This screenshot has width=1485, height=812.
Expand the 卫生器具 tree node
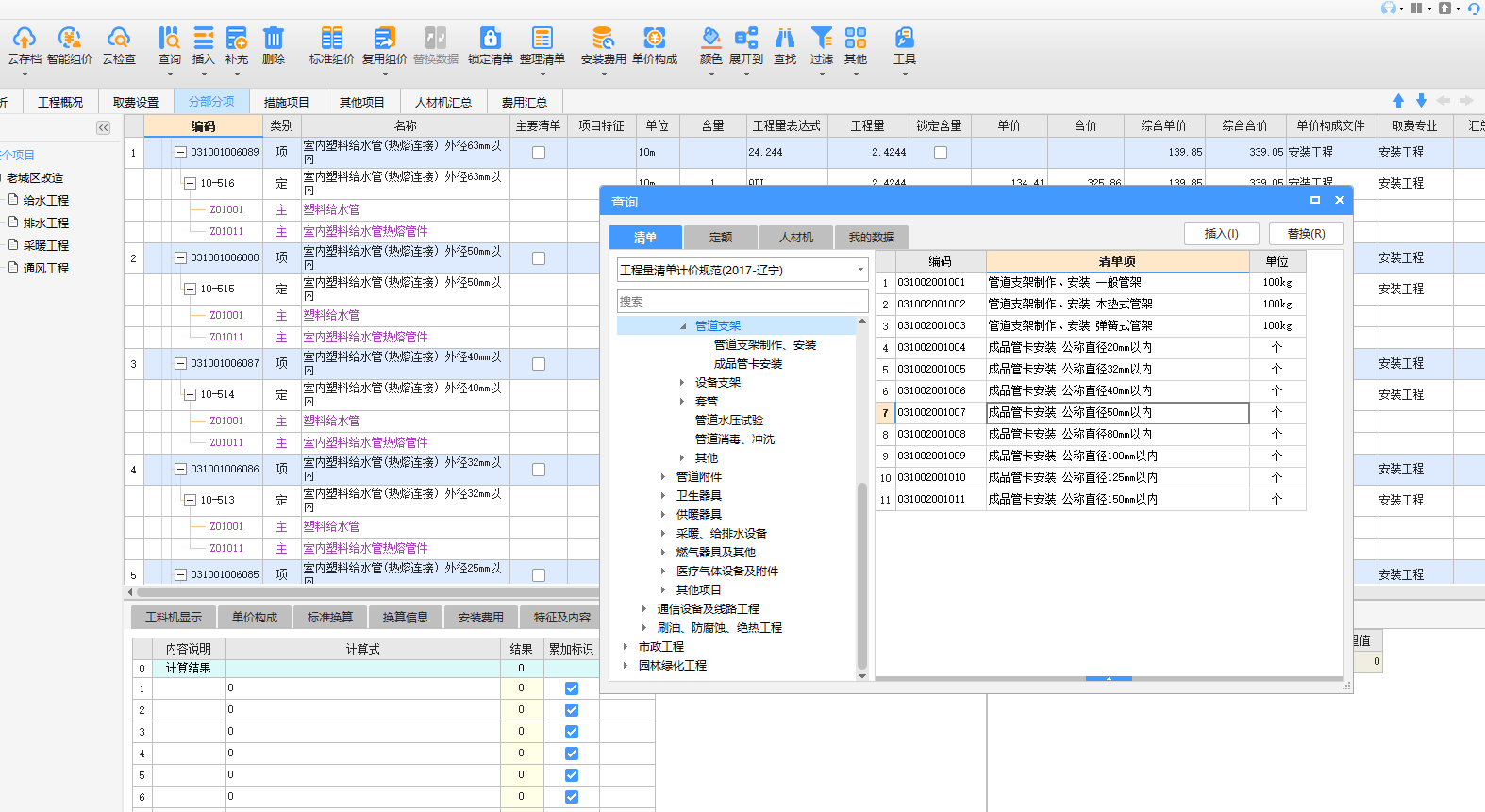click(663, 496)
